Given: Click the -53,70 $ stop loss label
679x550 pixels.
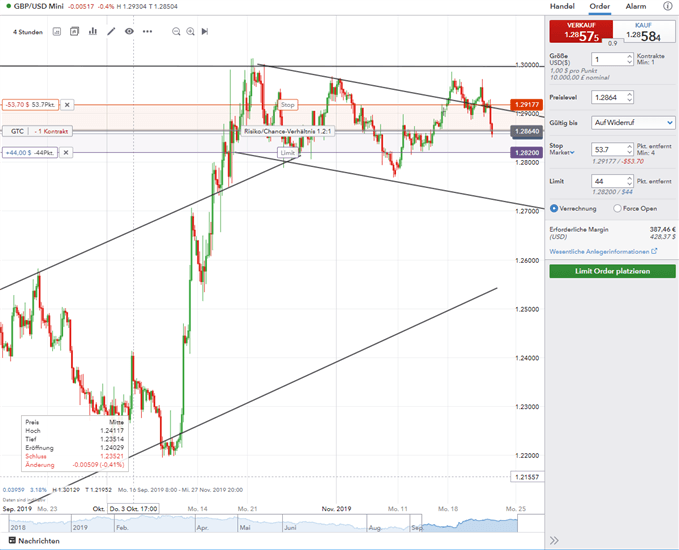Looking at the screenshot, I should coord(30,105).
